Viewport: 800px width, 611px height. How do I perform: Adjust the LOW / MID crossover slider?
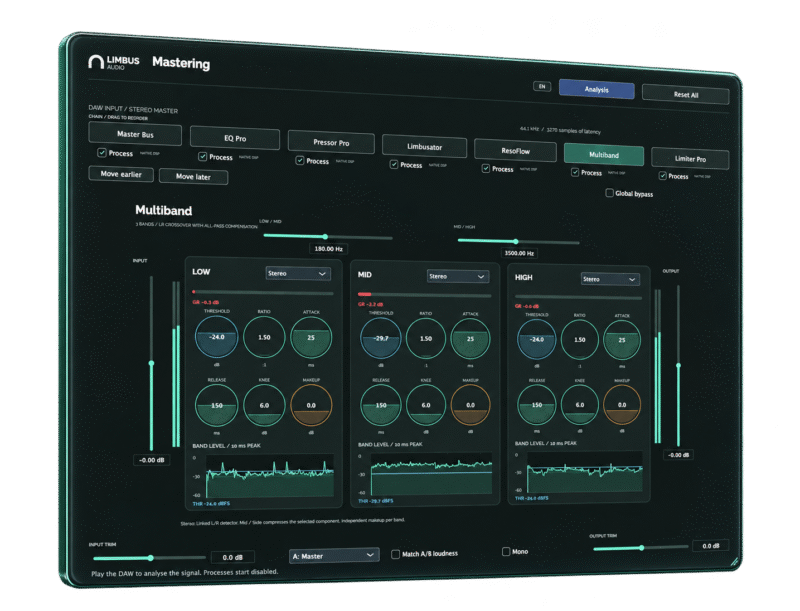tap(328, 237)
